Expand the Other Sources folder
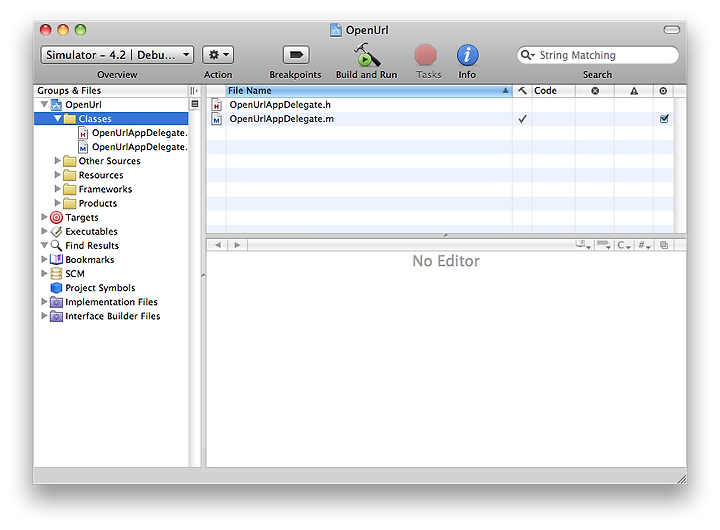This screenshot has width=720, height=530. (57, 161)
